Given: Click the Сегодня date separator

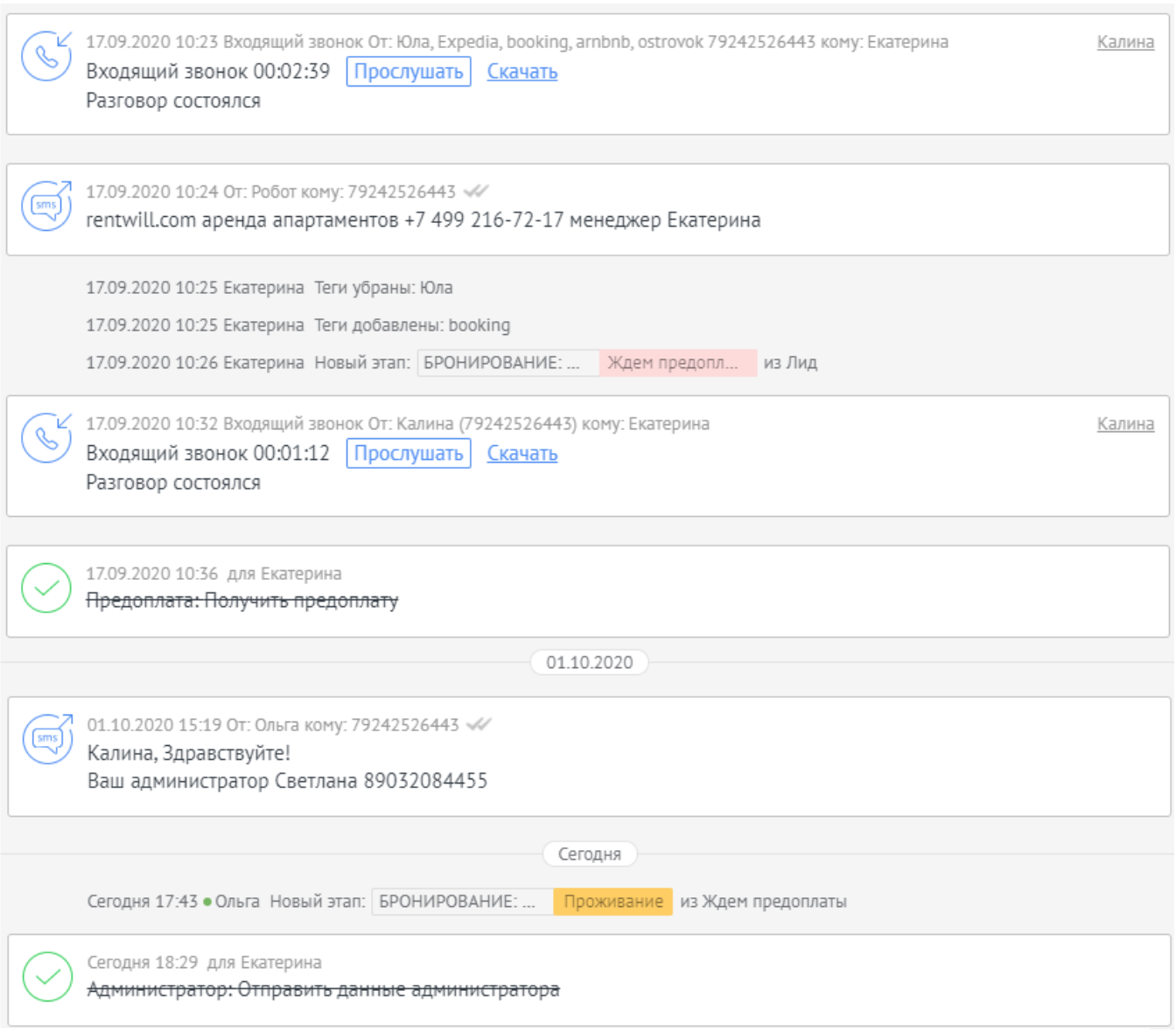Looking at the screenshot, I should point(589,854).
